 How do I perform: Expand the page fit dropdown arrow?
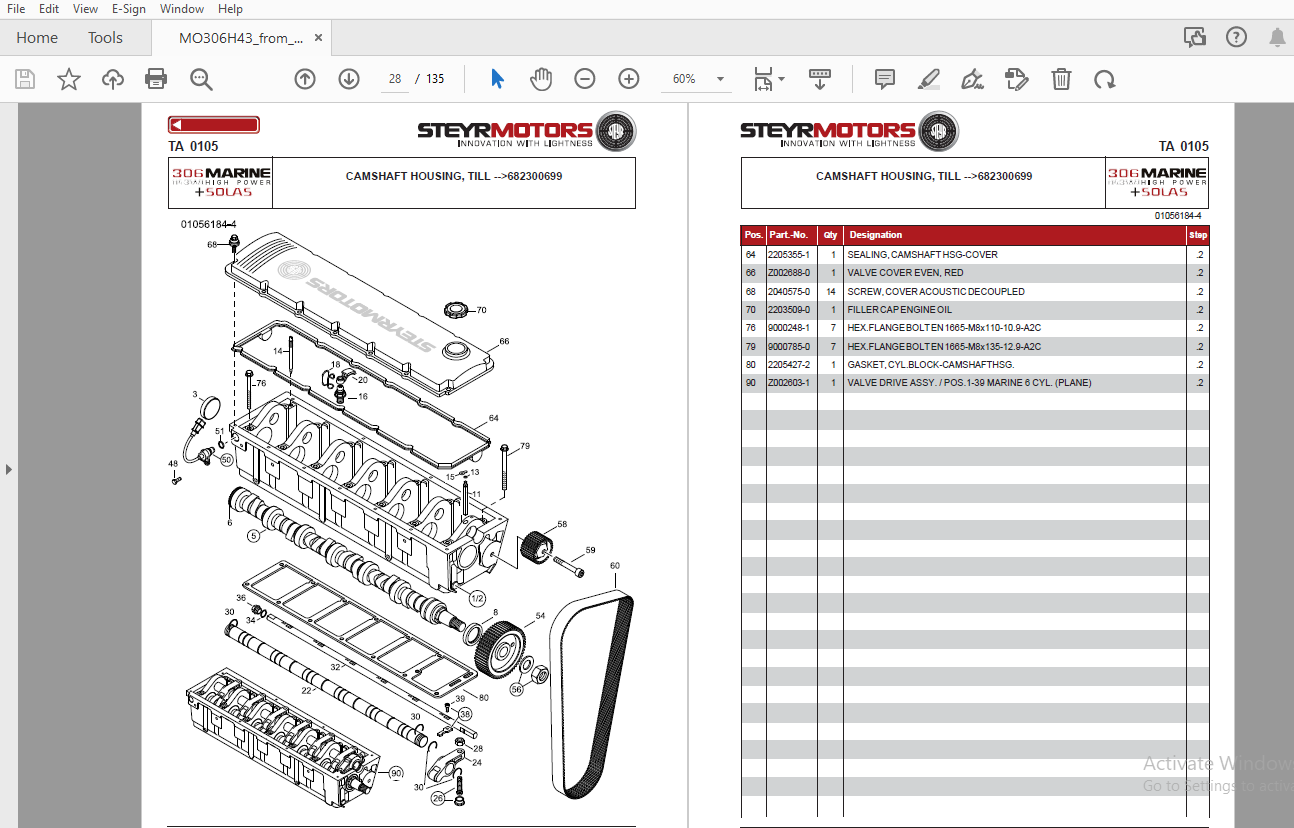pos(782,79)
